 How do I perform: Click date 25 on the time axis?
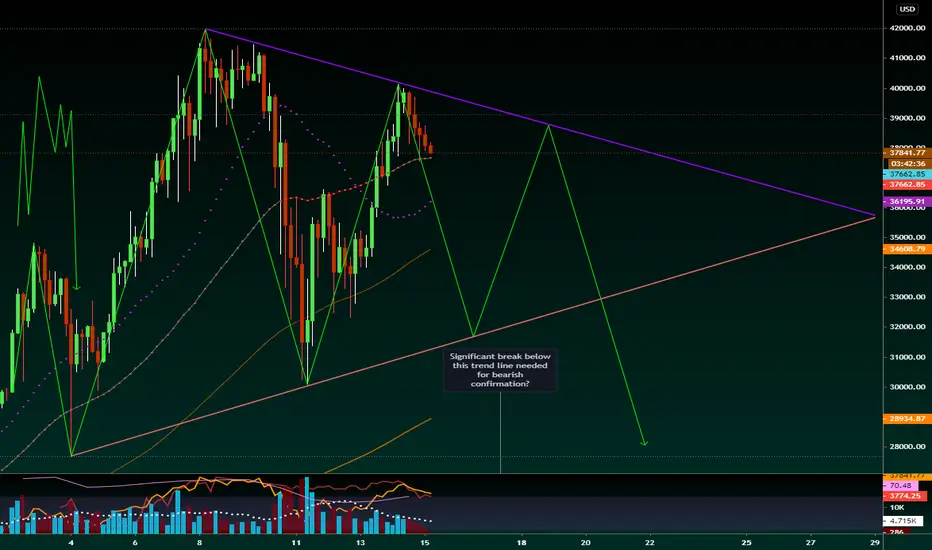[x=747, y=542]
